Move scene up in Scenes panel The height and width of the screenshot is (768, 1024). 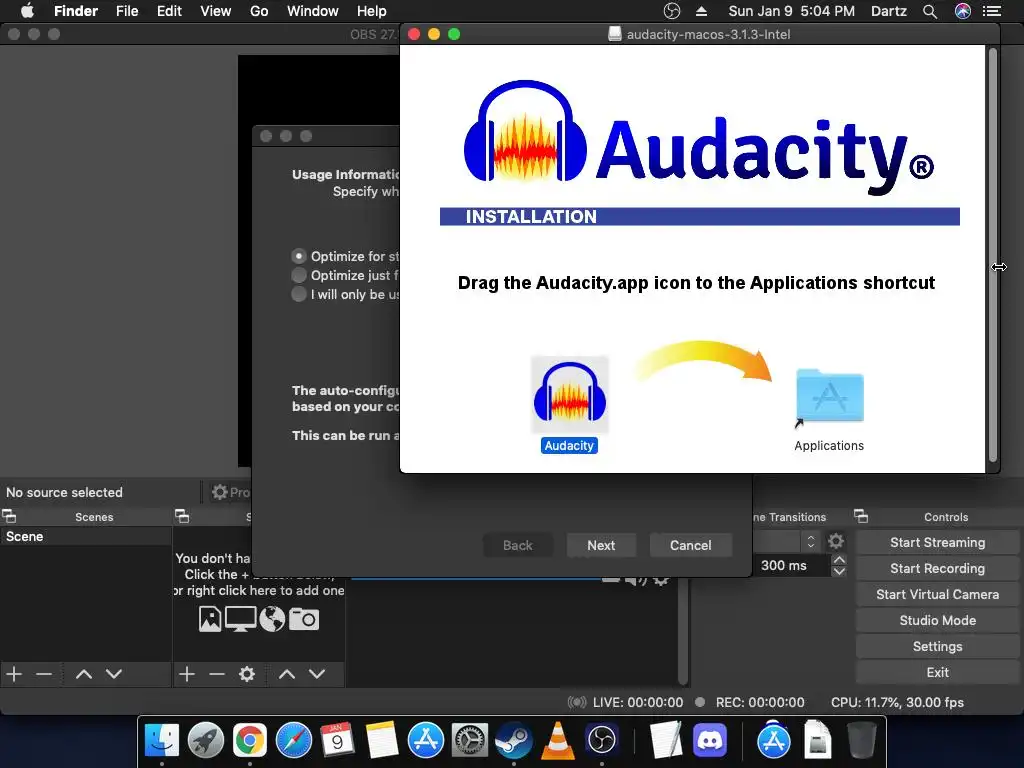click(x=84, y=674)
